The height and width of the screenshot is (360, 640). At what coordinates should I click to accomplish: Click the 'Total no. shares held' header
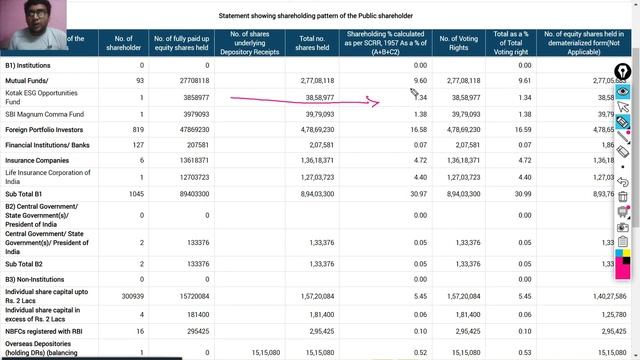point(312,43)
